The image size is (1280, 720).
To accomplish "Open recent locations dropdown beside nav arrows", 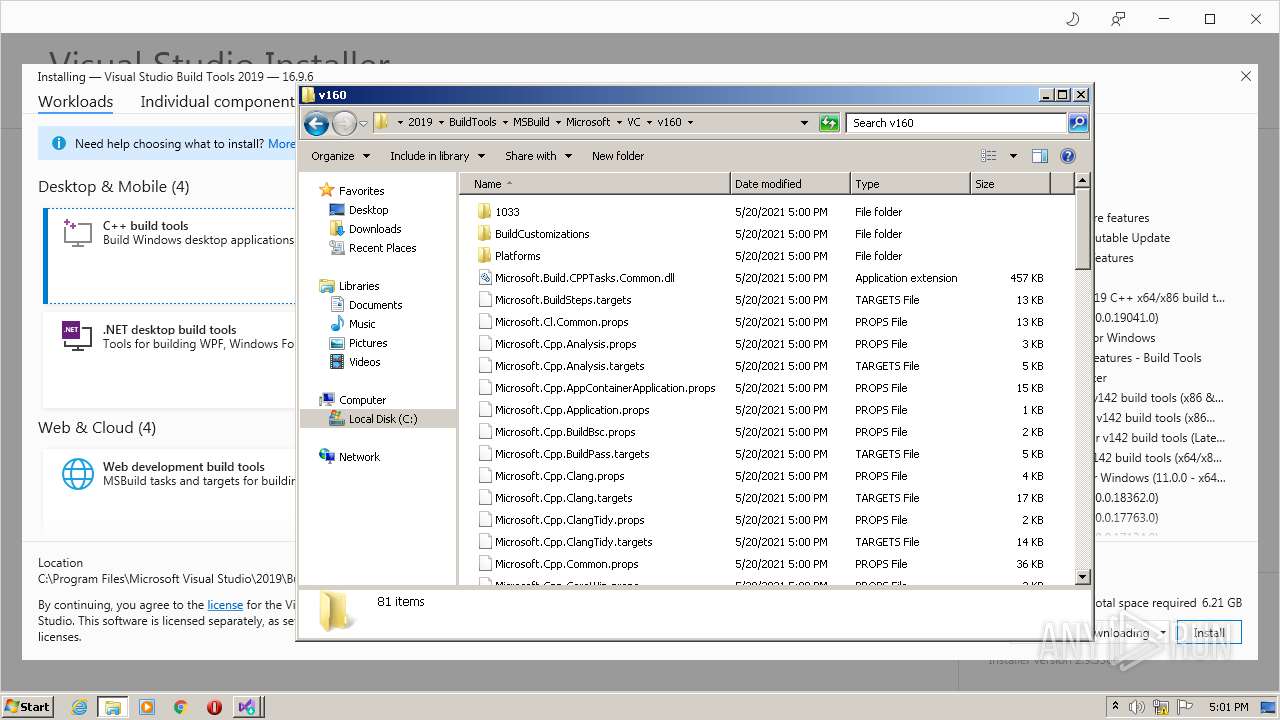I will point(363,123).
